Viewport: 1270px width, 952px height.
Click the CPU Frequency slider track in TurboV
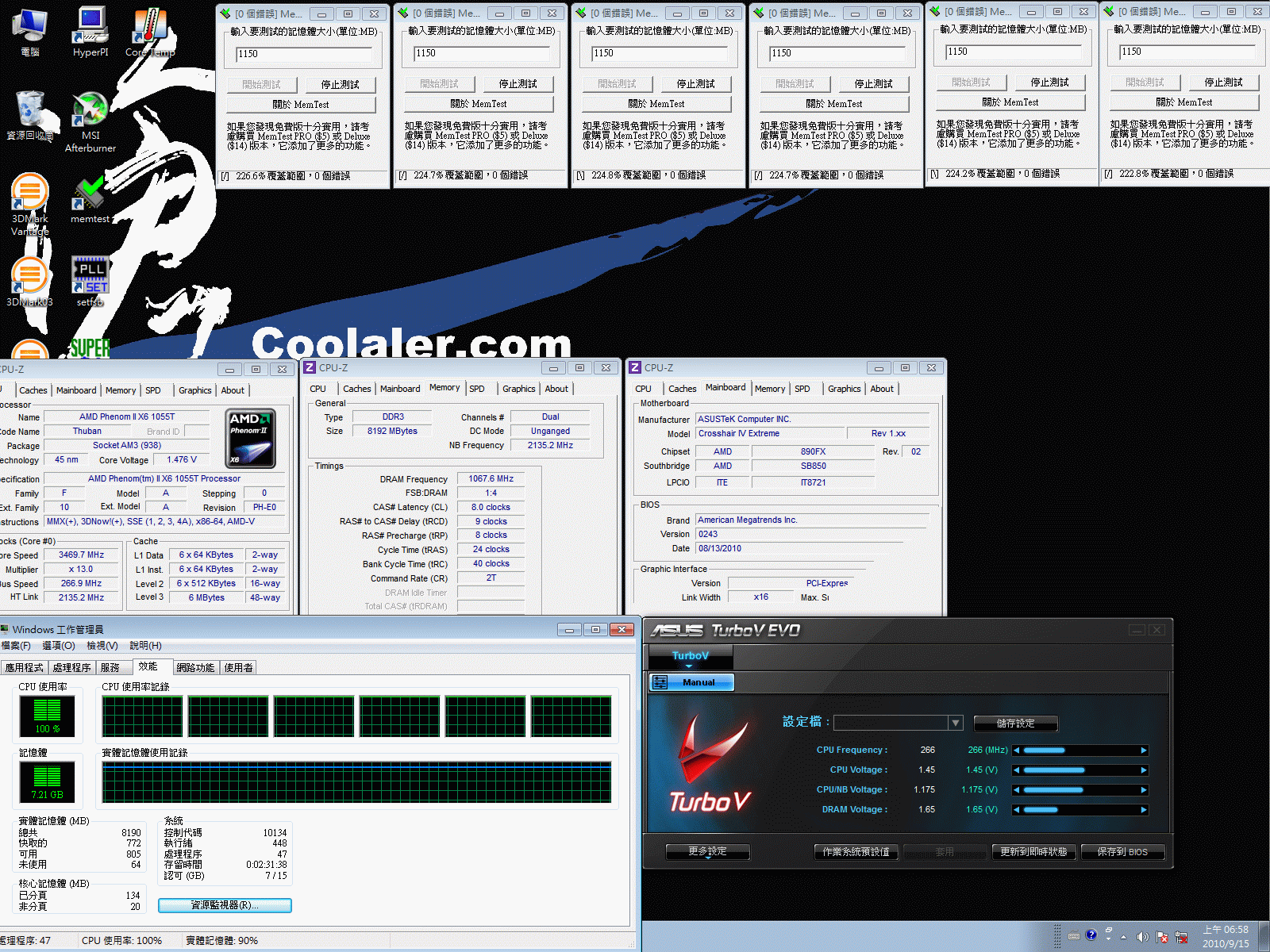click(1080, 750)
